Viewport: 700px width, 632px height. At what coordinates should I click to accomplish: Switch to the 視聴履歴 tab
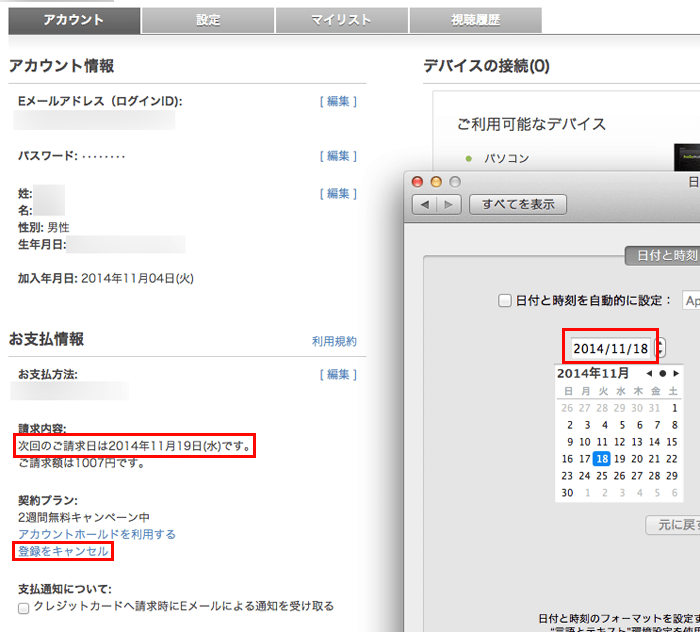click(x=475, y=20)
